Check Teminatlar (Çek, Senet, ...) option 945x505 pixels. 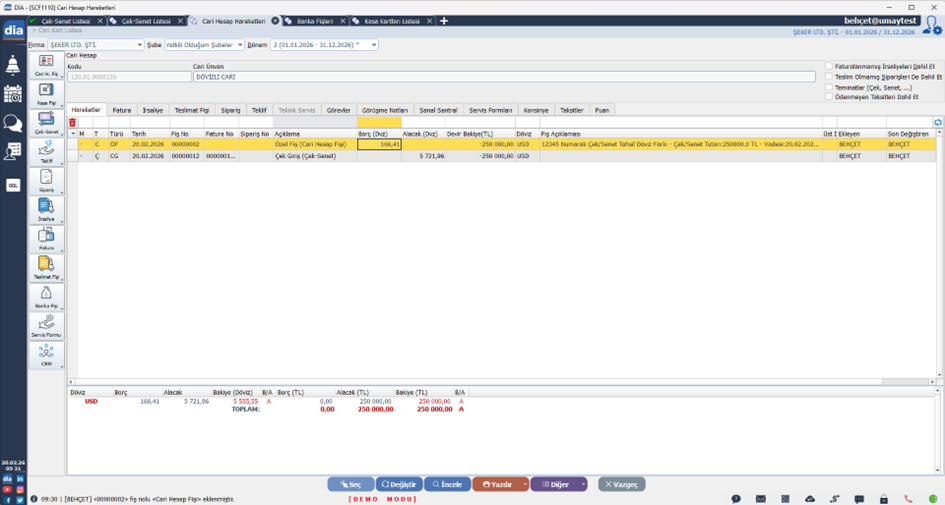tap(829, 87)
